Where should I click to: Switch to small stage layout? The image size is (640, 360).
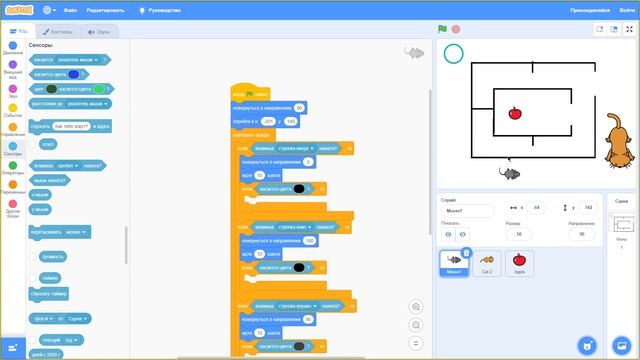pyautogui.click(x=600, y=29)
